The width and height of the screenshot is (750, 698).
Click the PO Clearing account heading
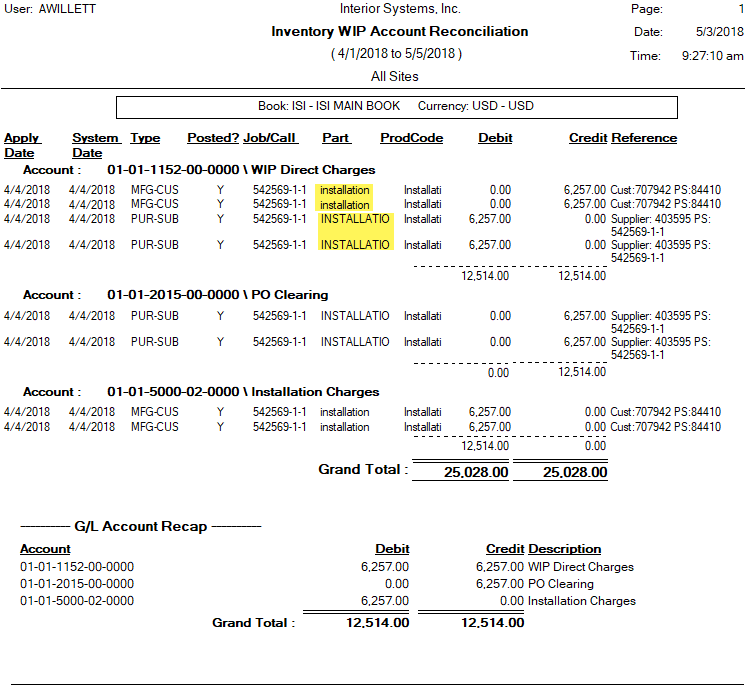[x=218, y=295]
